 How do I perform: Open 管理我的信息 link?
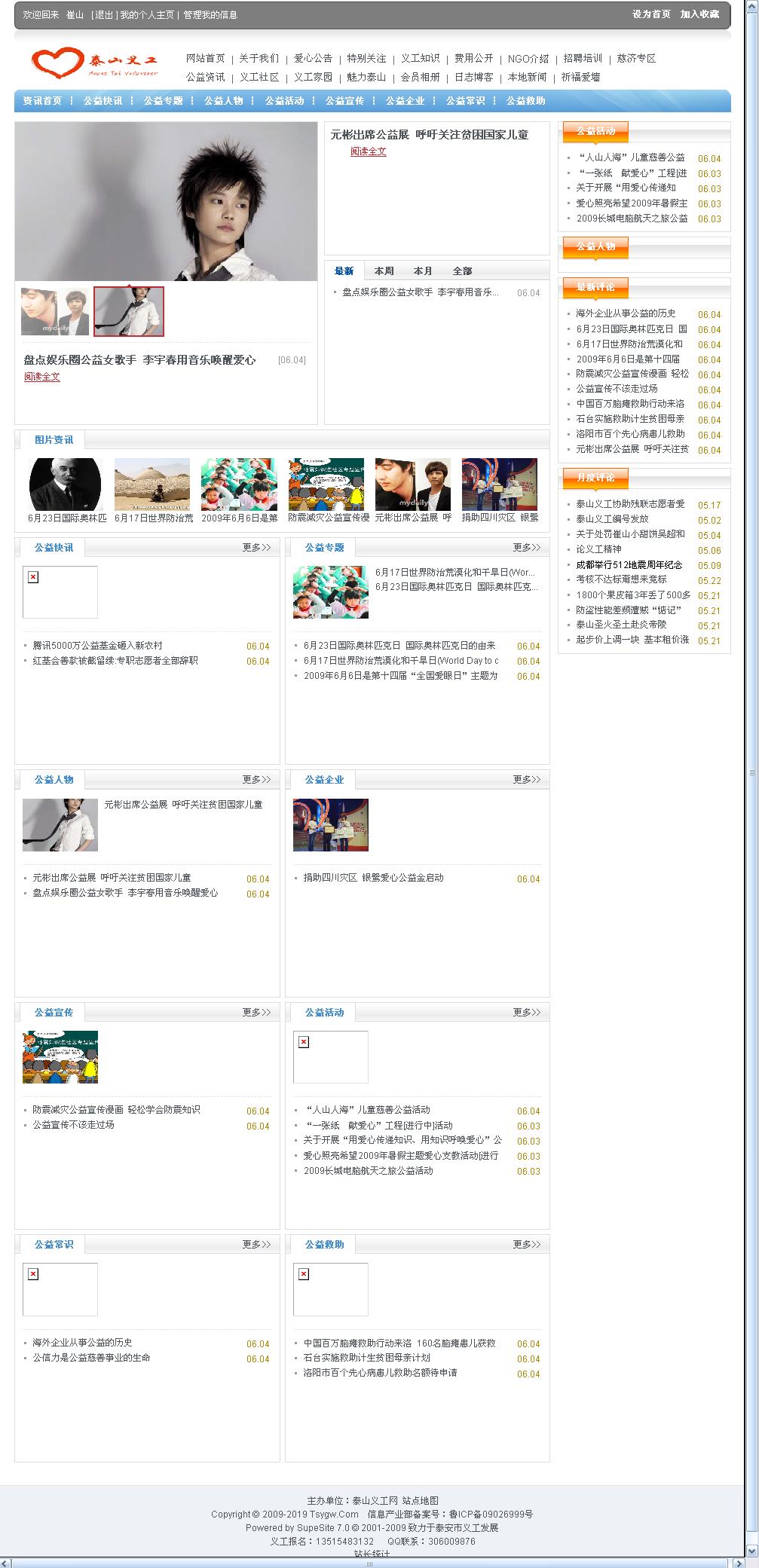click(210, 15)
